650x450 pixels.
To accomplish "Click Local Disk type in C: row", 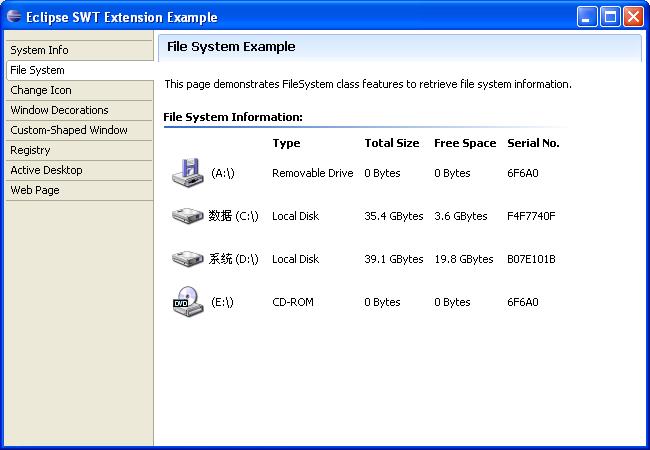I will [x=295, y=216].
